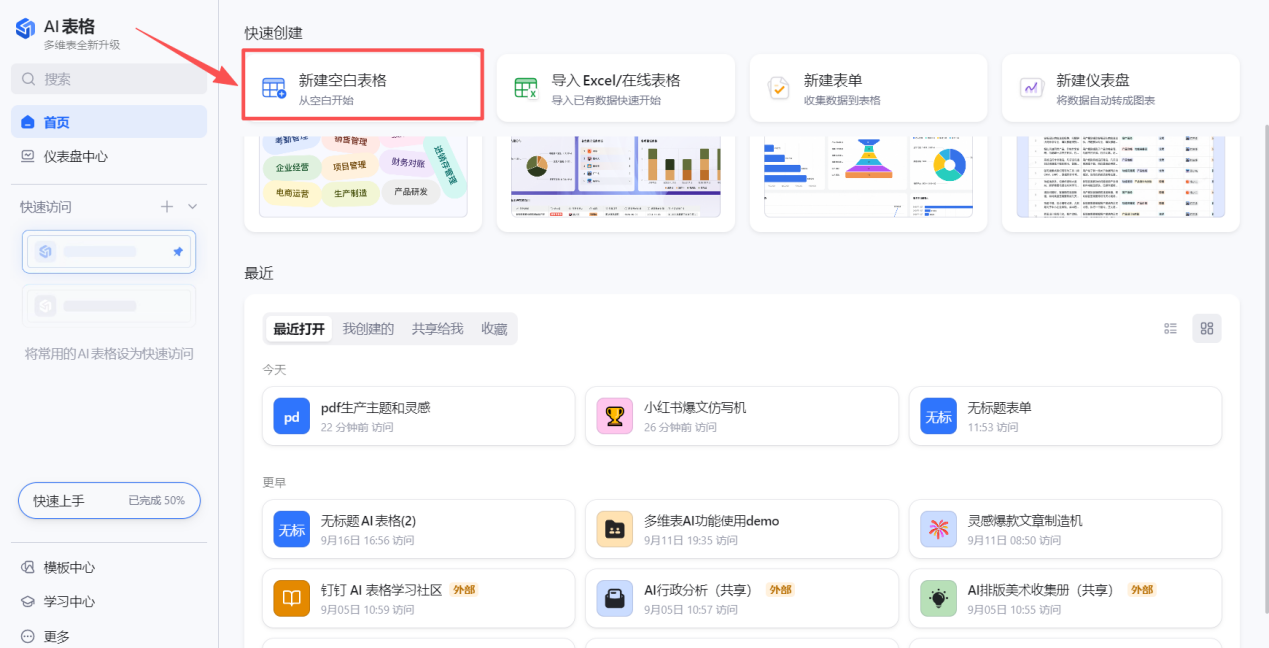Open the pie chart dashboard template thumbnail

pos(615,177)
